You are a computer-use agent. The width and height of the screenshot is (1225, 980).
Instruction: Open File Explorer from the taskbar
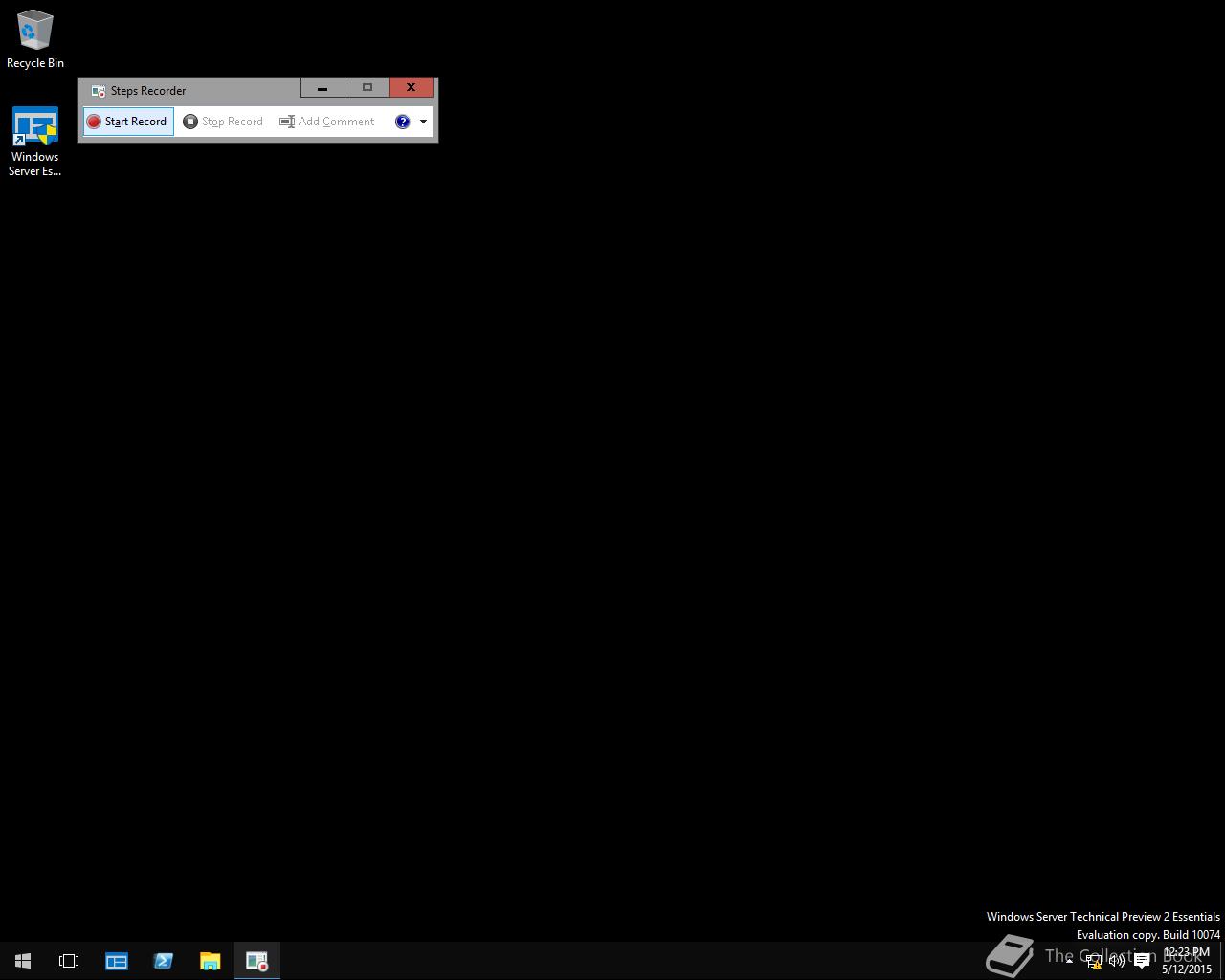[210, 961]
